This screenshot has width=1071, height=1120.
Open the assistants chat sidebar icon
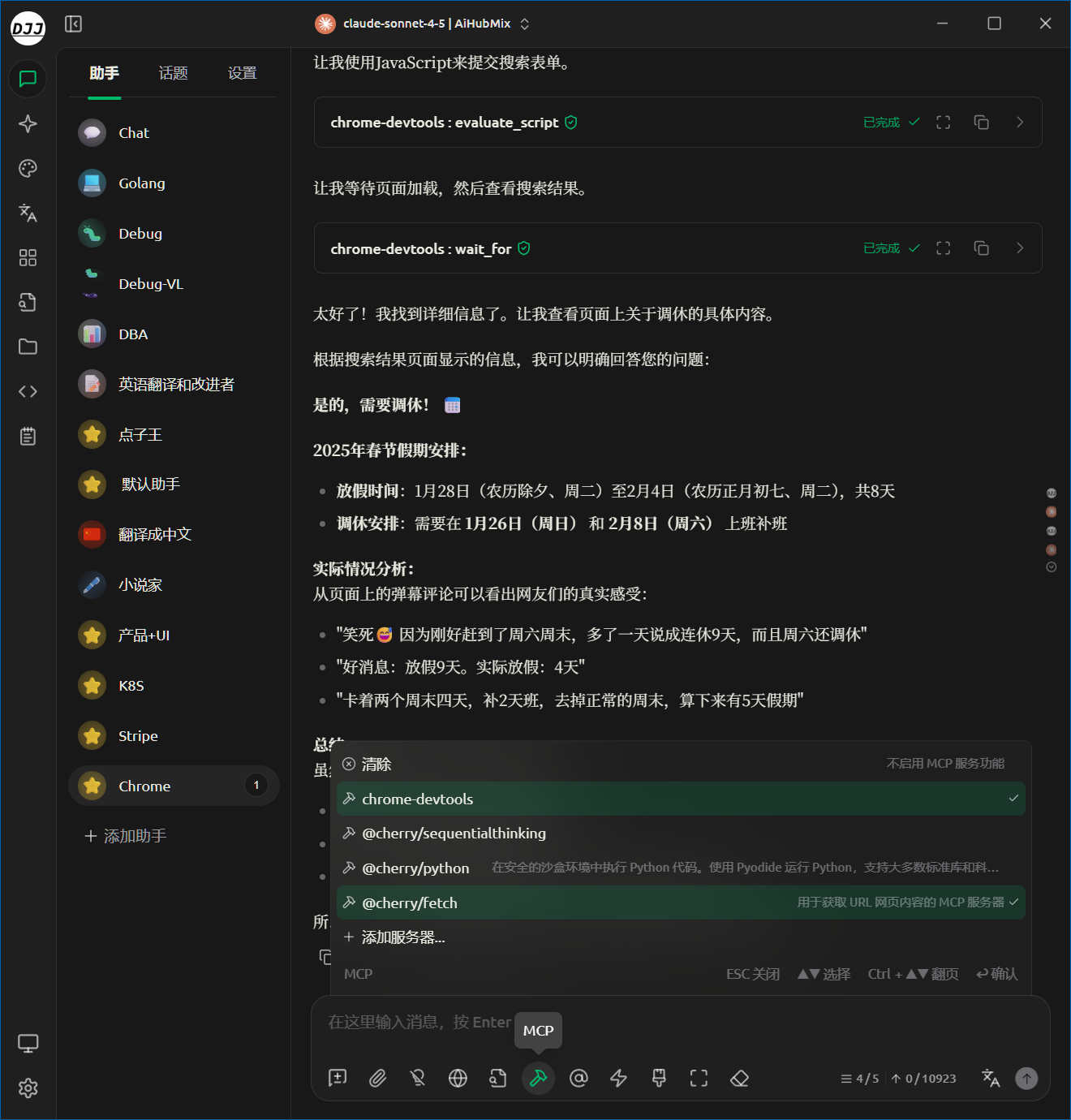(28, 79)
